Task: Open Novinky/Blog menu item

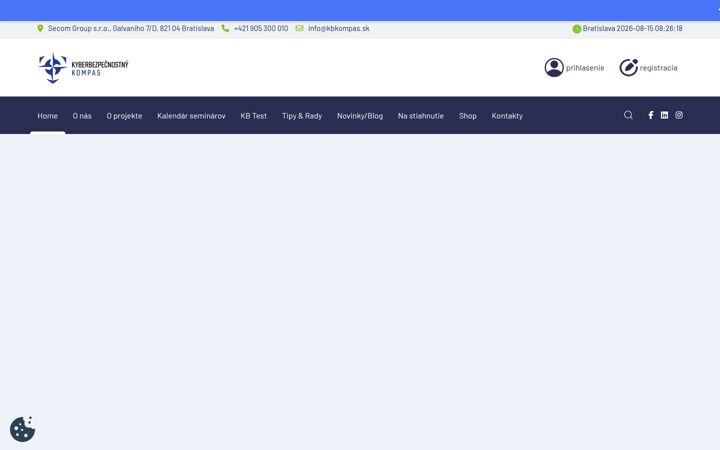Action: [x=360, y=116]
